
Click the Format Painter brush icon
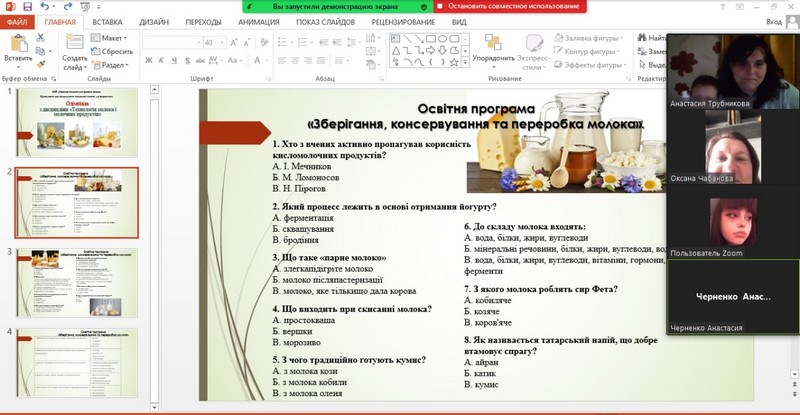(40, 64)
